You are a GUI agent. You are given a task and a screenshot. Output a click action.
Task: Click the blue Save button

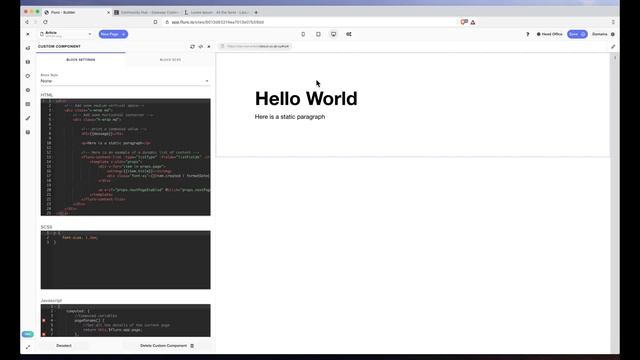577,34
